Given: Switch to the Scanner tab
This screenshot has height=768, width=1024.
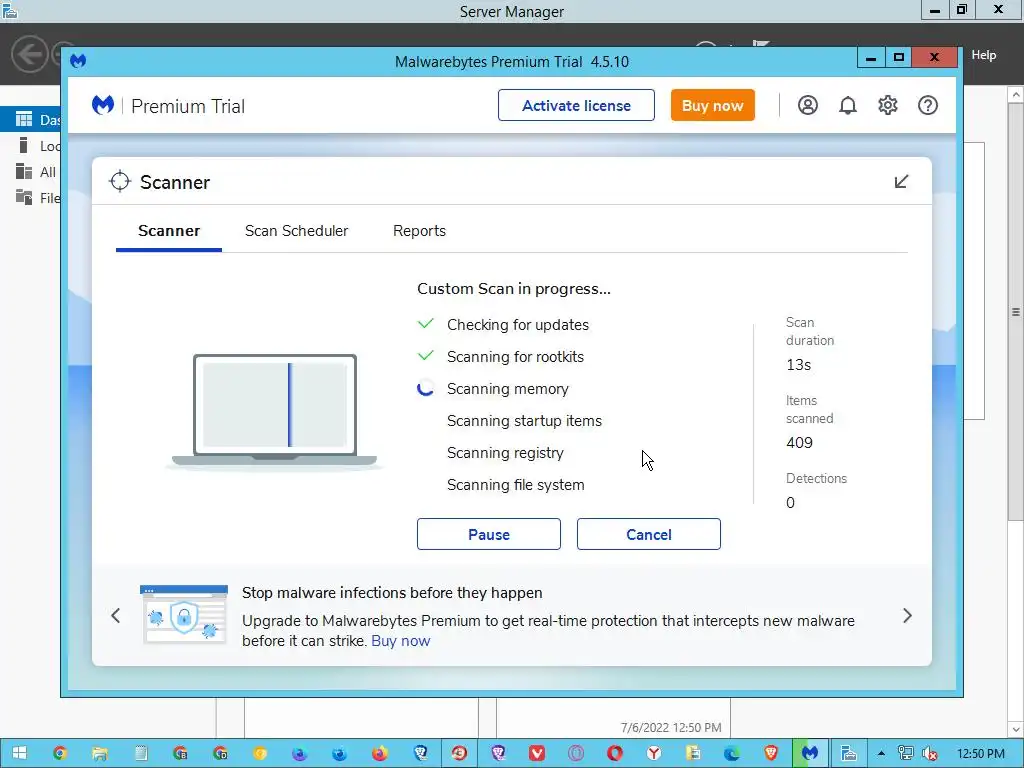Looking at the screenshot, I should (169, 231).
